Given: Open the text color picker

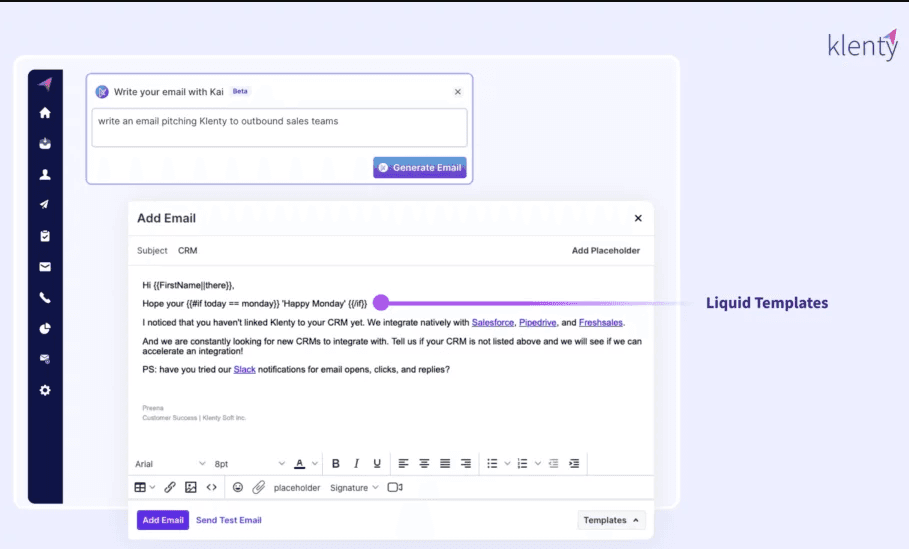Looking at the screenshot, I should click(x=300, y=463).
